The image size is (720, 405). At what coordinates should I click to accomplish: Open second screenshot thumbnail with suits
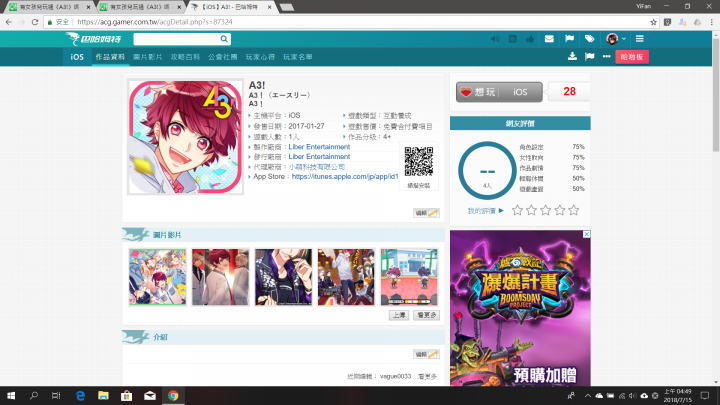pos(220,277)
